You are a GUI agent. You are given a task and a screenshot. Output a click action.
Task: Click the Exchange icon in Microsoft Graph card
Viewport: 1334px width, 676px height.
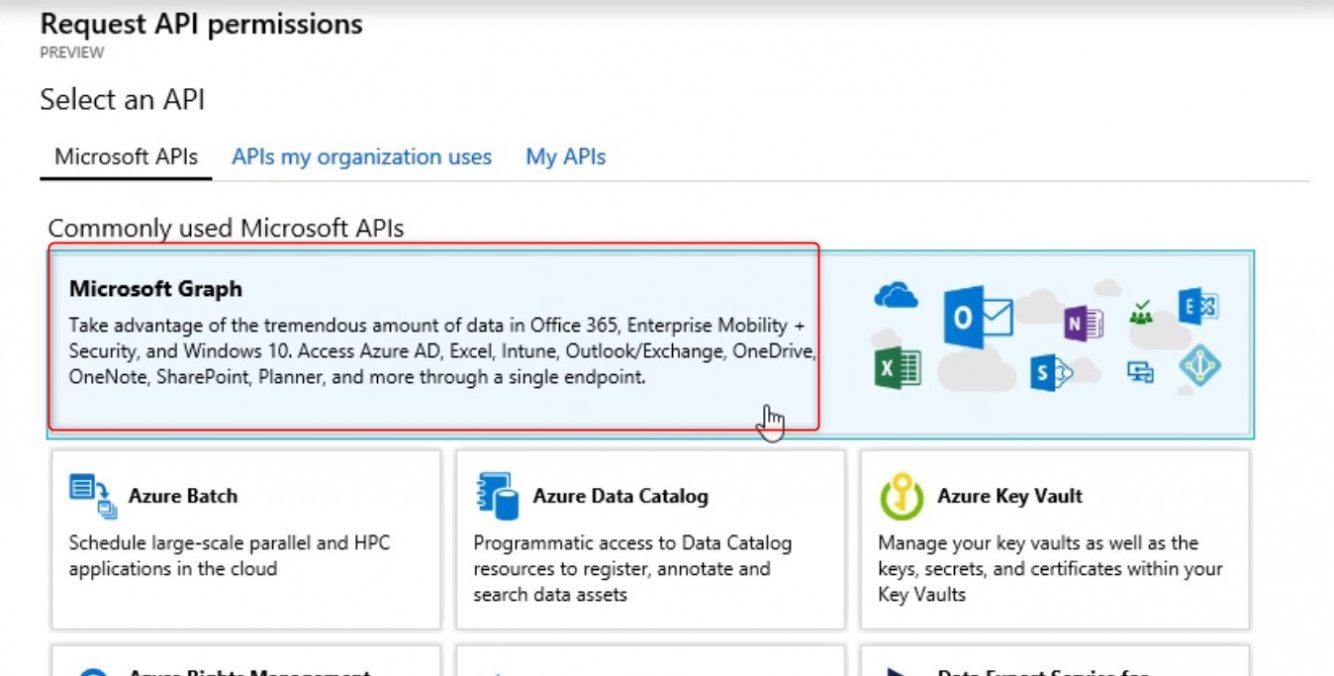[x=1199, y=307]
